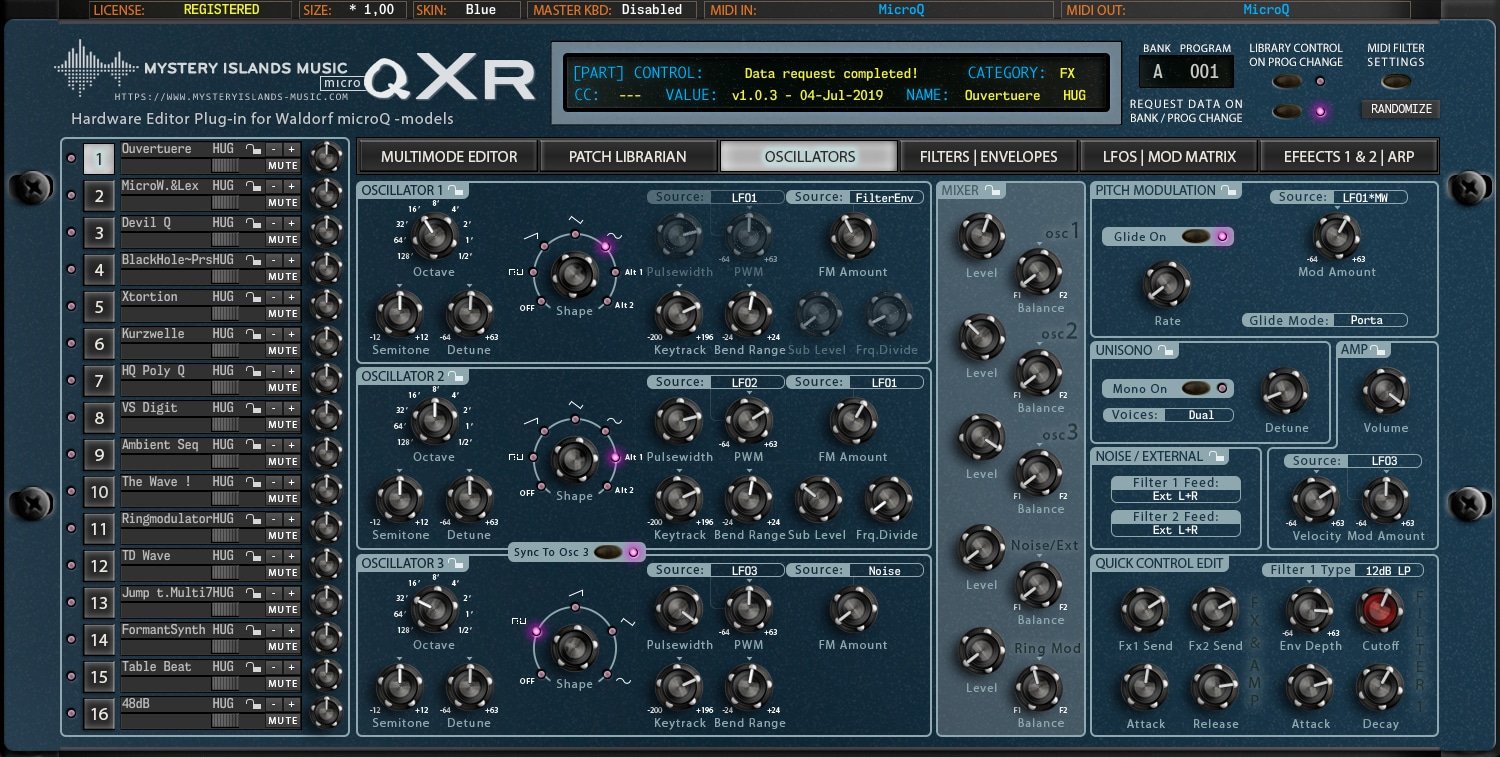The width and height of the screenshot is (1500, 757).
Task: Select Alt 1 shape LED on Oscillator 1
Action: tap(615, 272)
